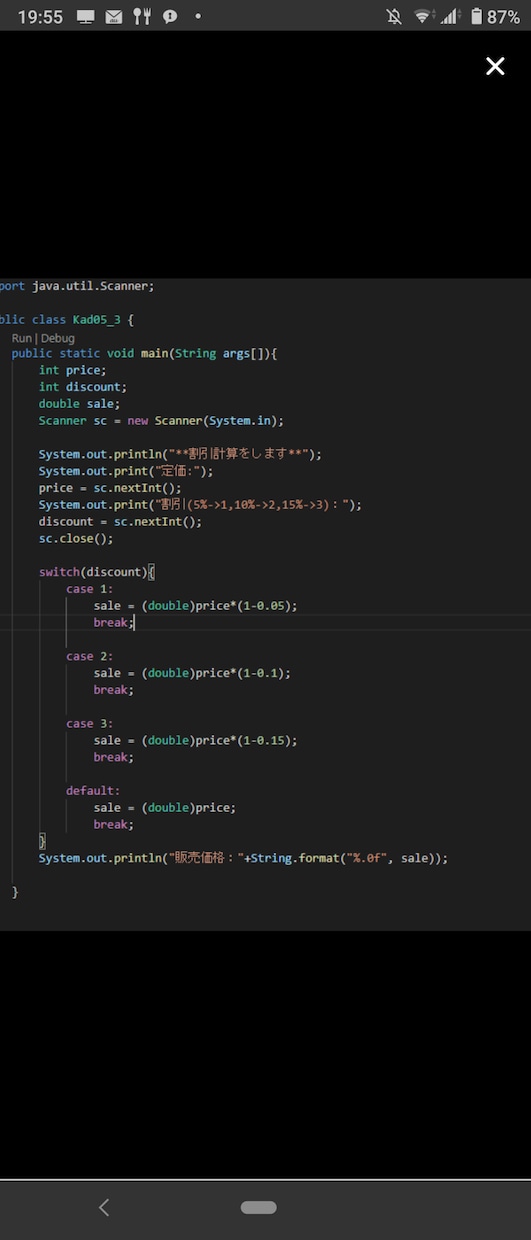Click the String.format("%.0f", sale) line

[x=243, y=858]
